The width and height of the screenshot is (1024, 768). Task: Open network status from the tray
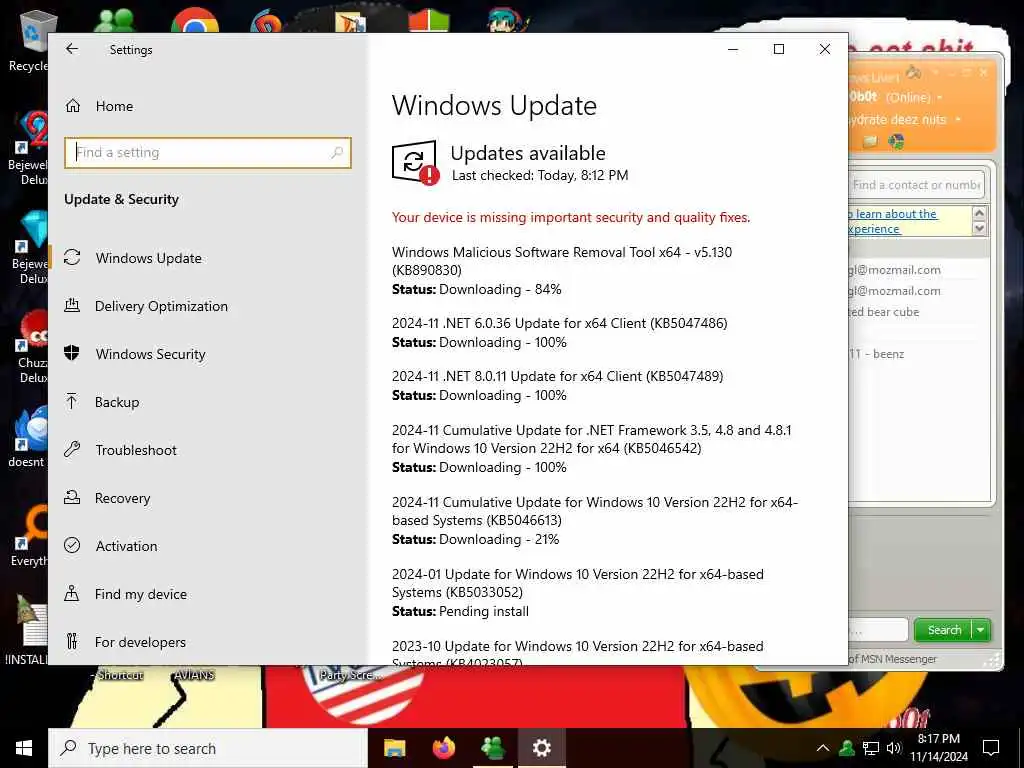tap(871, 748)
